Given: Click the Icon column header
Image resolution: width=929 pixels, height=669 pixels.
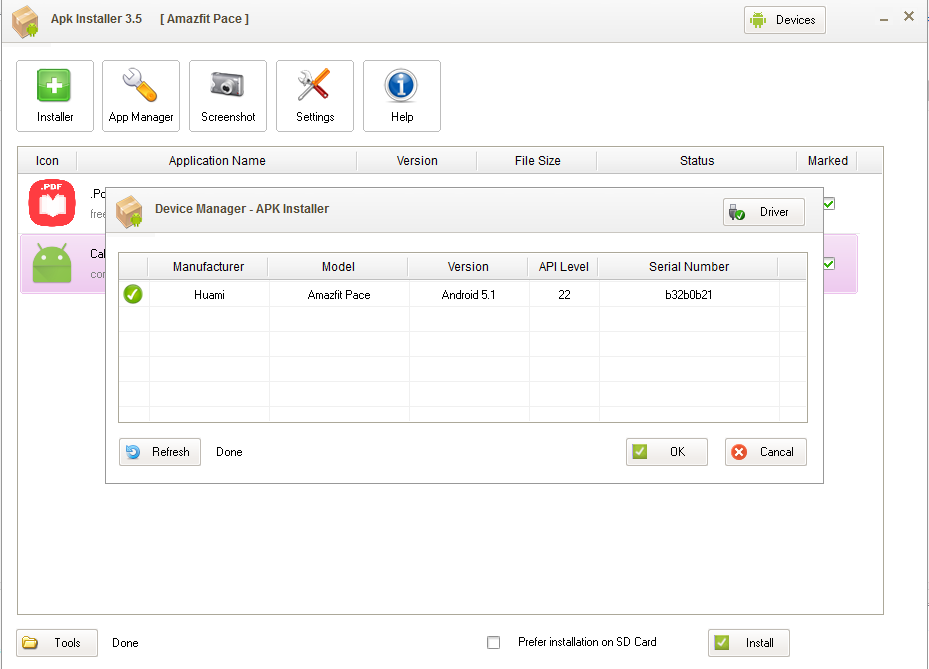Looking at the screenshot, I should pos(47,161).
